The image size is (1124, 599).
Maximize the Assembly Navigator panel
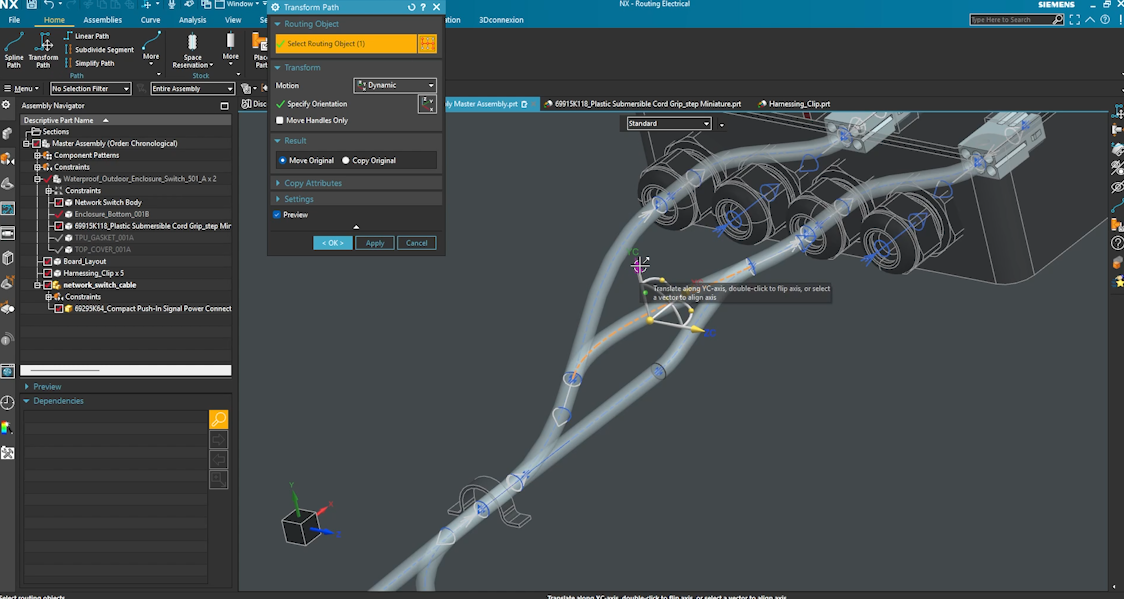click(x=224, y=105)
